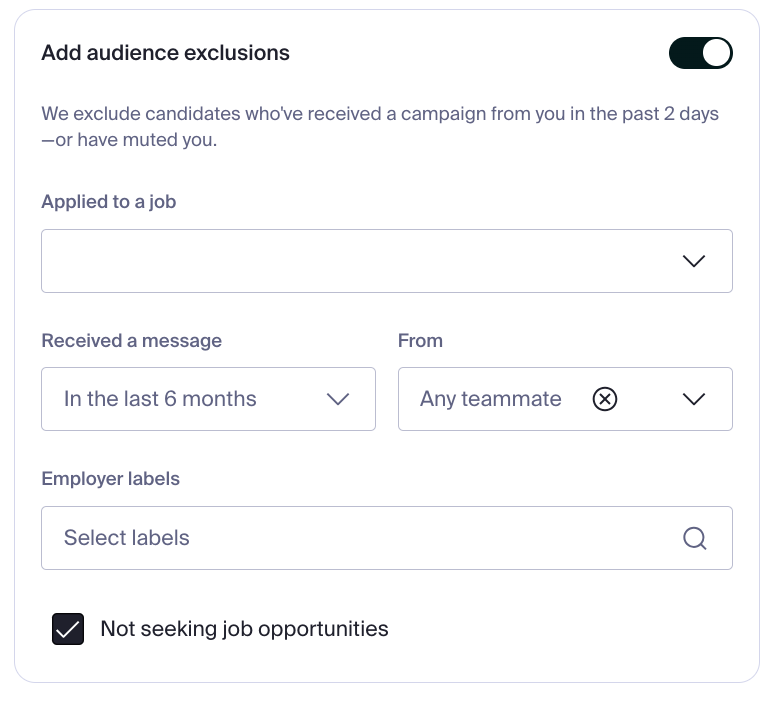Click the Any teammate value text
This screenshot has height=702, width=776.
coord(490,399)
